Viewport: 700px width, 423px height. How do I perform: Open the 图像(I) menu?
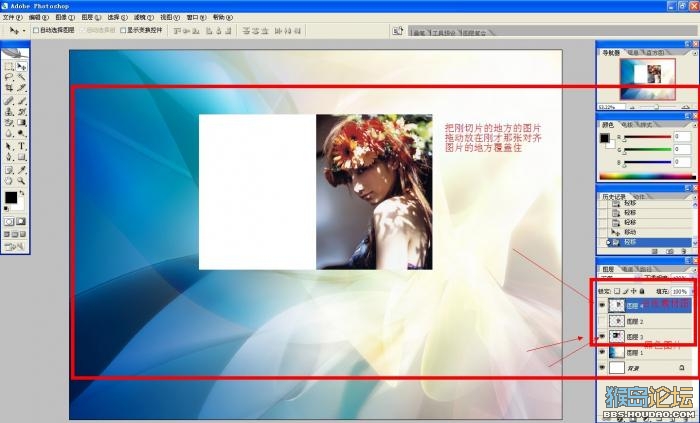65,17
